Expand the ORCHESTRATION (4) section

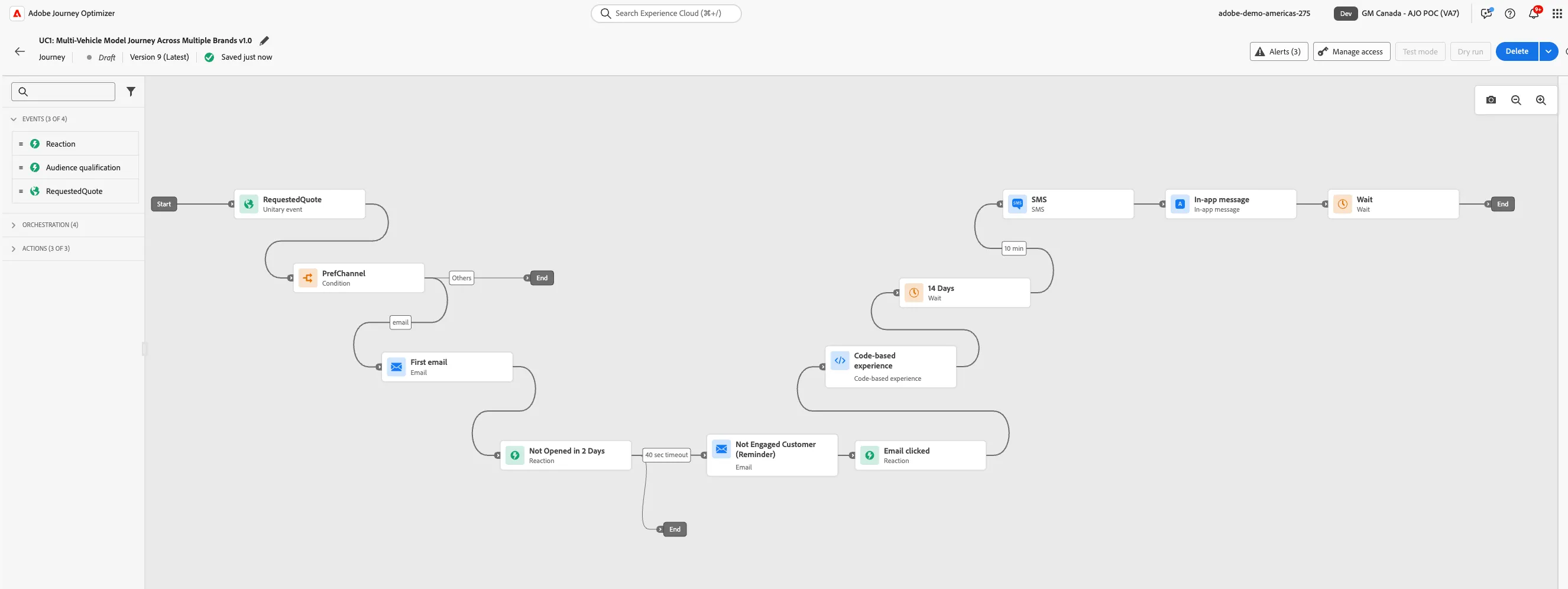click(x=14, y=225)
